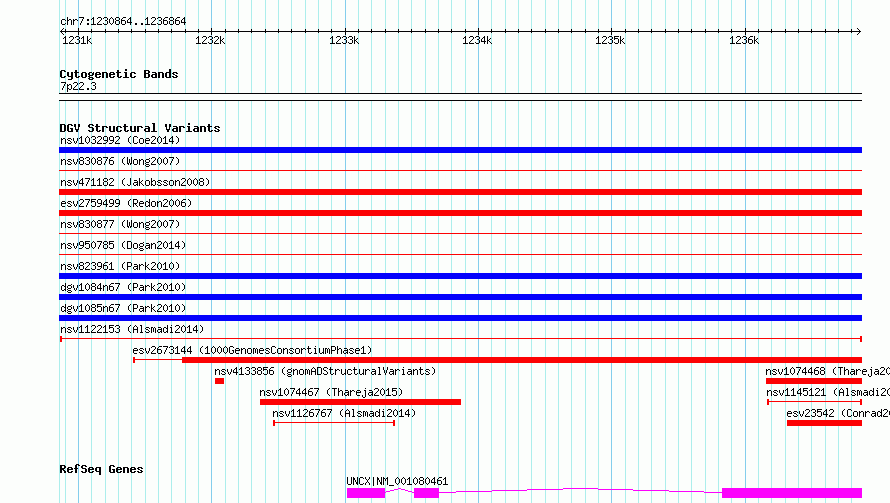Image resolution: width=890 pixels, height=503 pixels.
Task: Click the thin nsv1126767 variant line
Action: 334,423
